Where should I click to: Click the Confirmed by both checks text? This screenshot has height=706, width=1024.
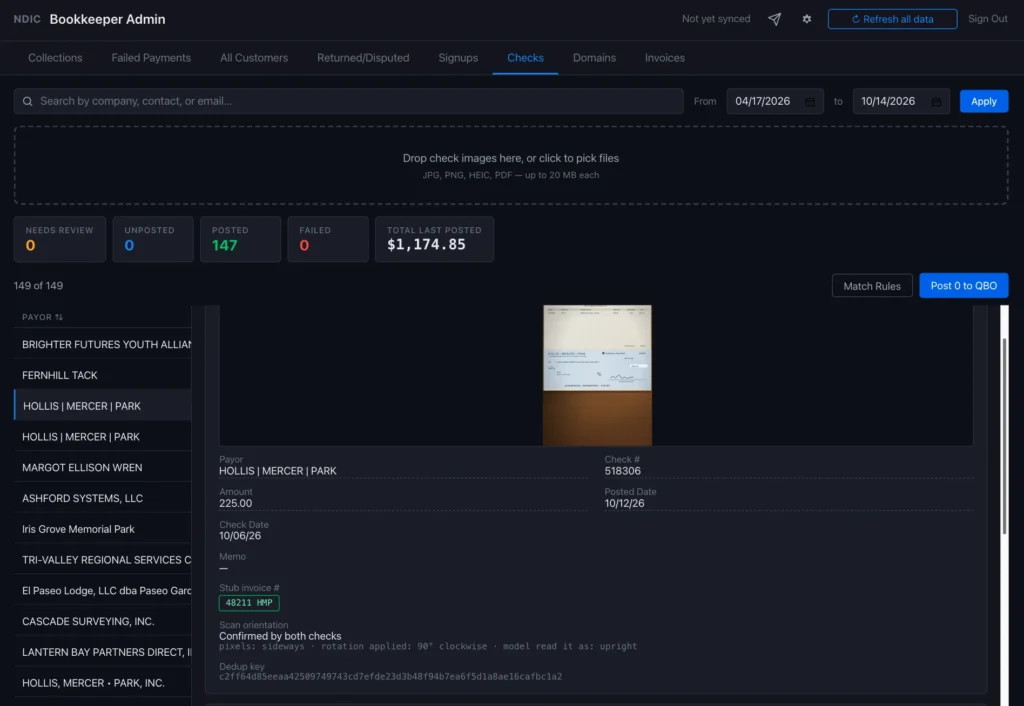[x=280, y=635]
